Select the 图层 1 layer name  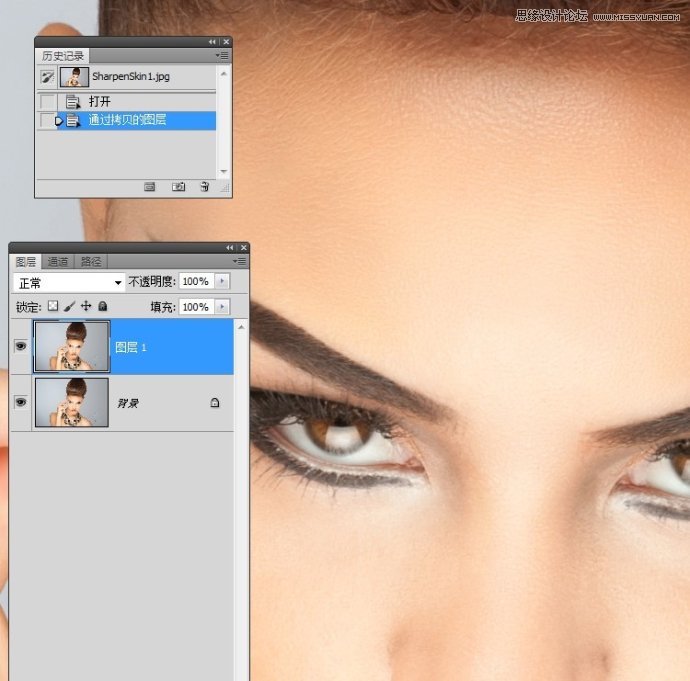[x=130, y=348]
